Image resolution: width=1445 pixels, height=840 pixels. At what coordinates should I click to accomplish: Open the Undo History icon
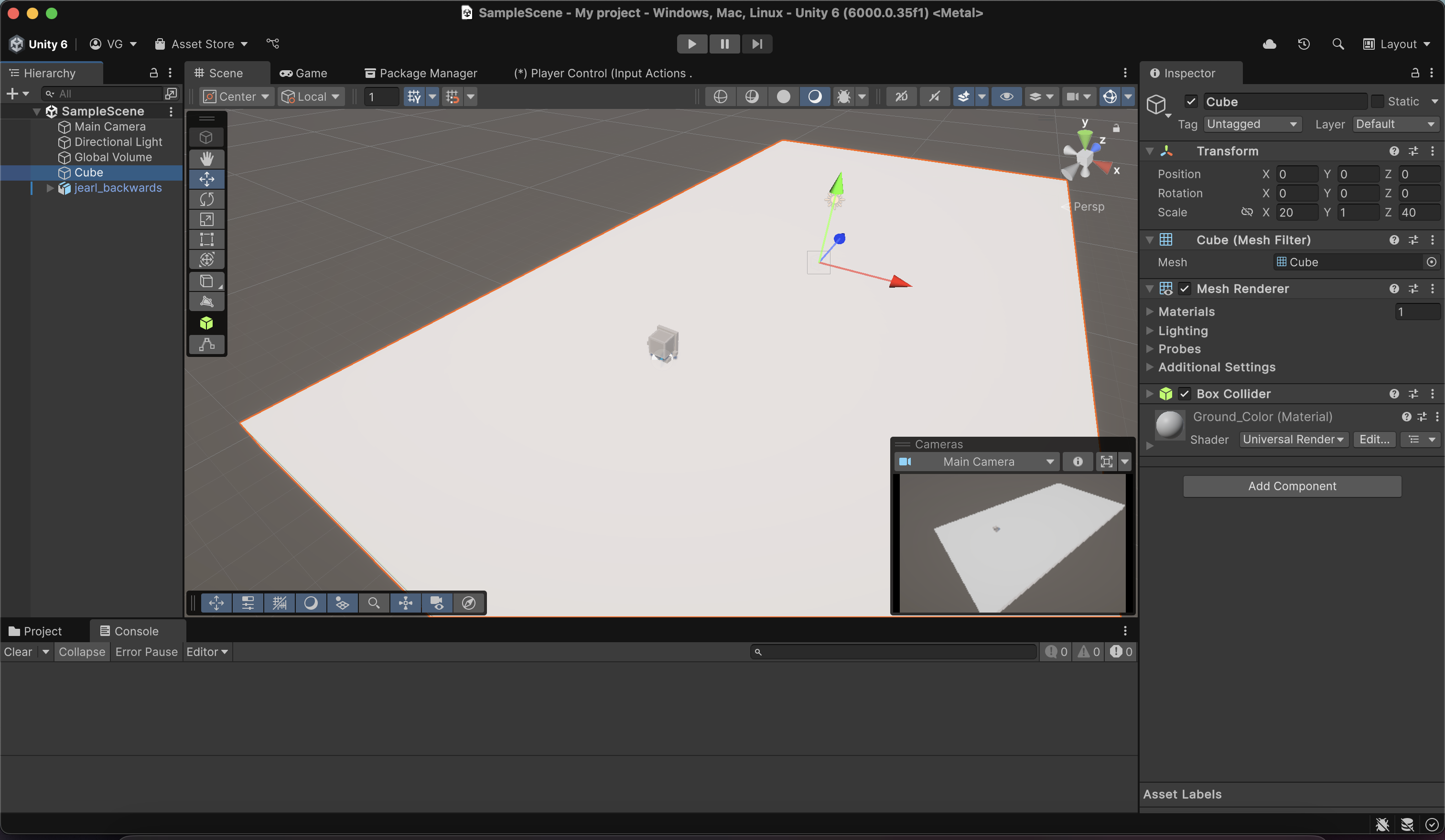point(1304,44)
